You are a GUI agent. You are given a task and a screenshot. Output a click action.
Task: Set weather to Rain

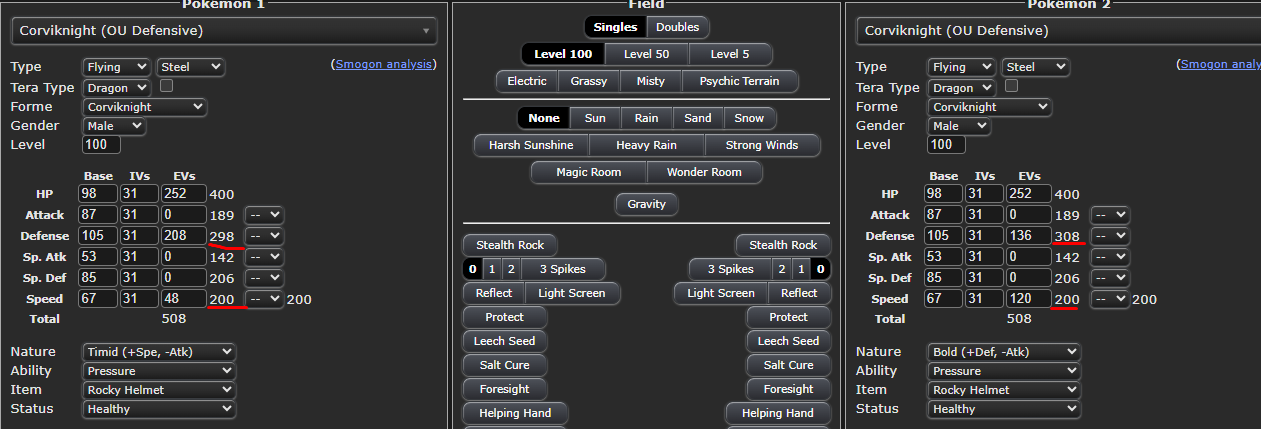click(x=647, y=118)
